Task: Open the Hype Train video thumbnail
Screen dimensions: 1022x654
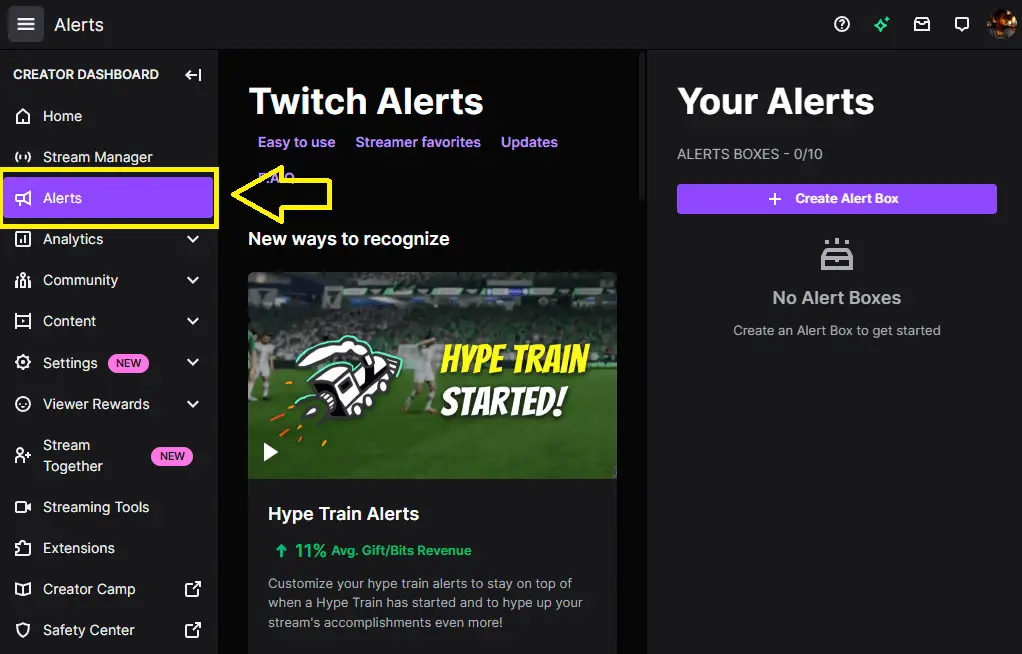Action: (x=432, y=376)
